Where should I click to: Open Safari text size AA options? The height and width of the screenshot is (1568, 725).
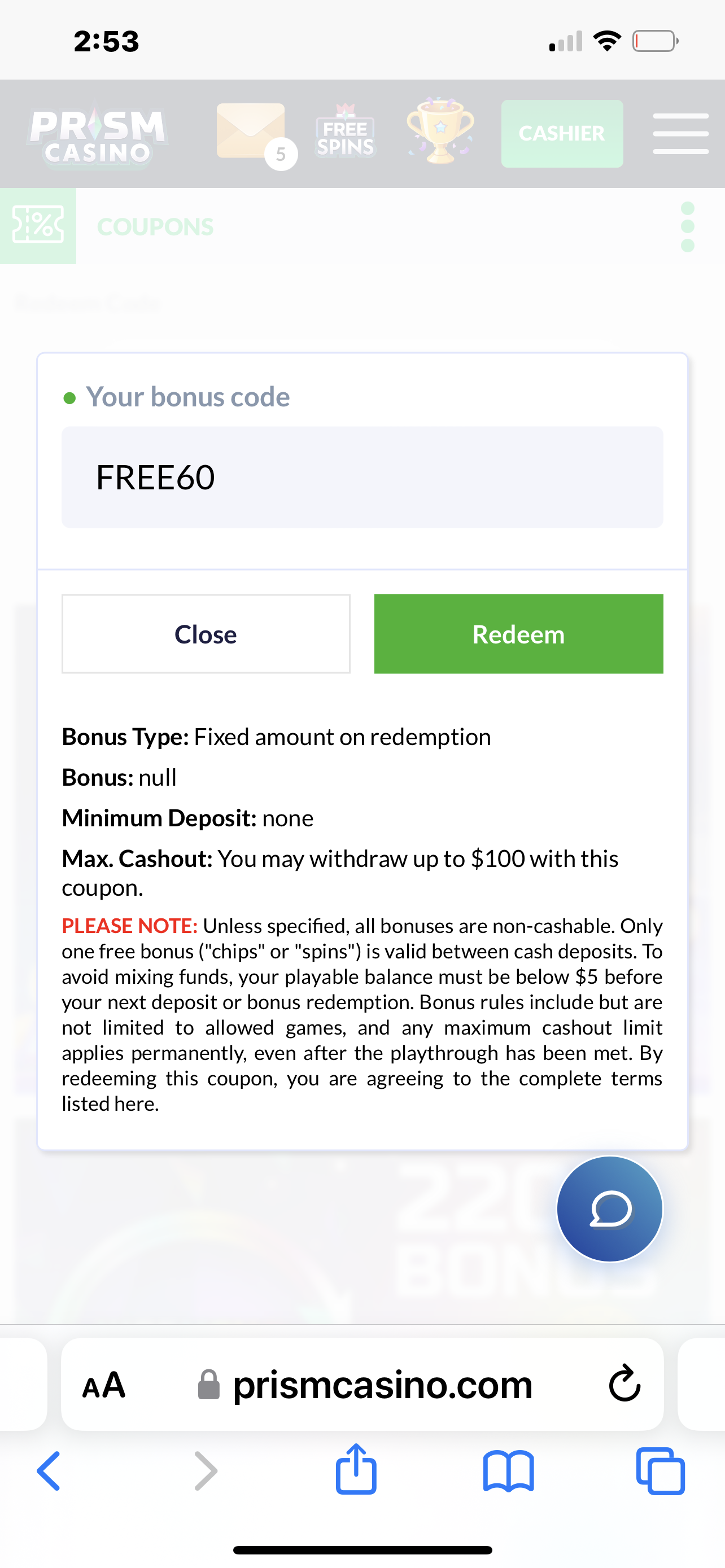pos(104,1385)
